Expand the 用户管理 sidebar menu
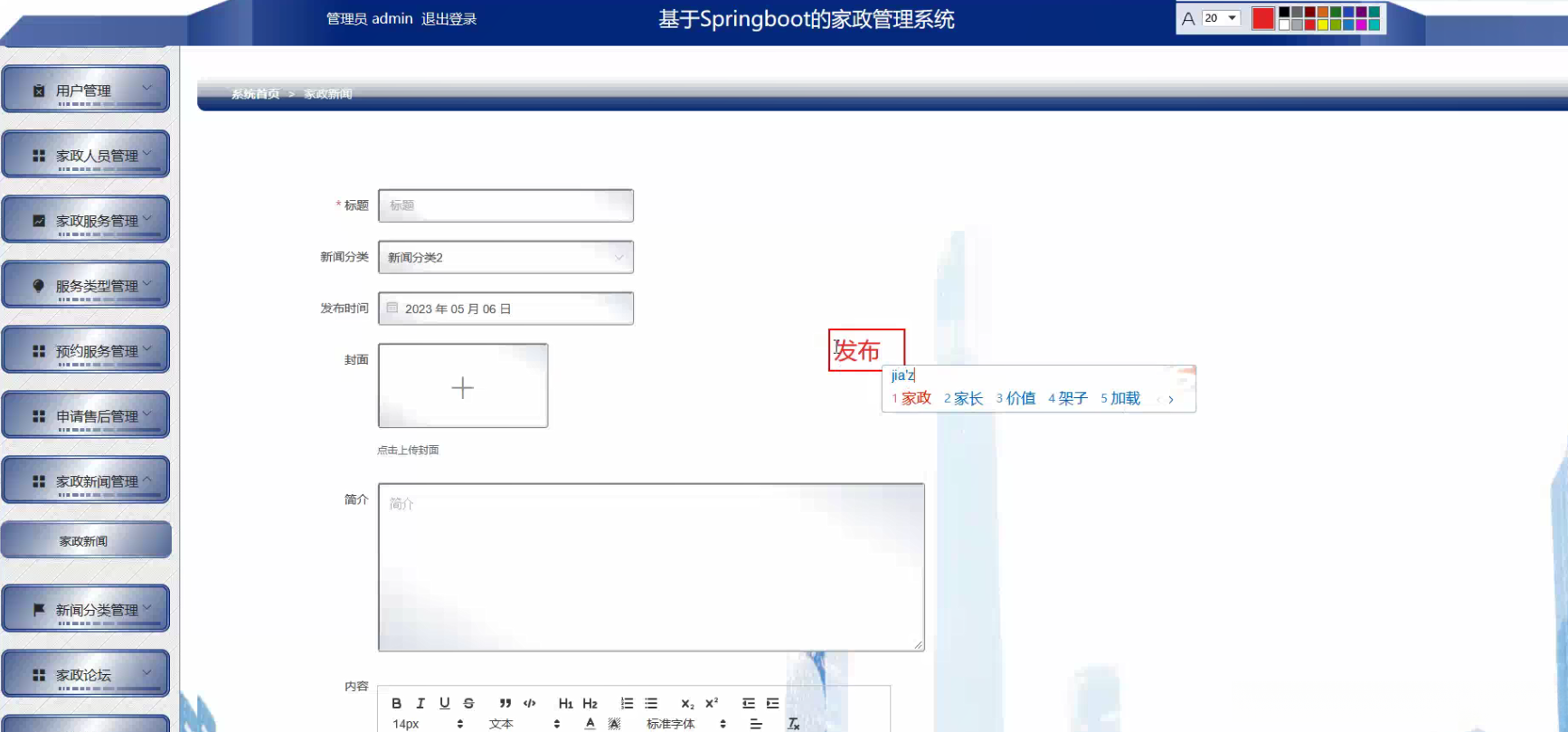 86,90
